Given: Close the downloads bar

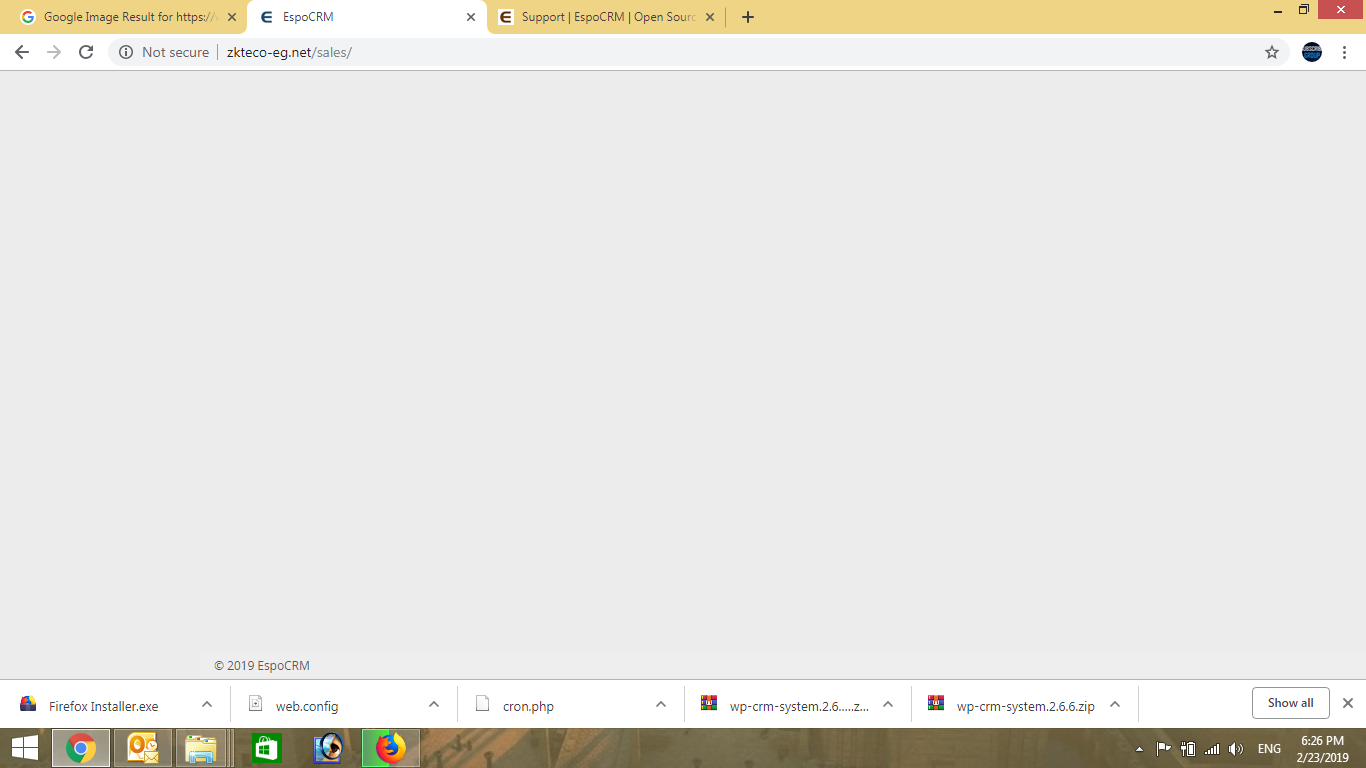Looking at the screenshot, I should point(1348,703).
